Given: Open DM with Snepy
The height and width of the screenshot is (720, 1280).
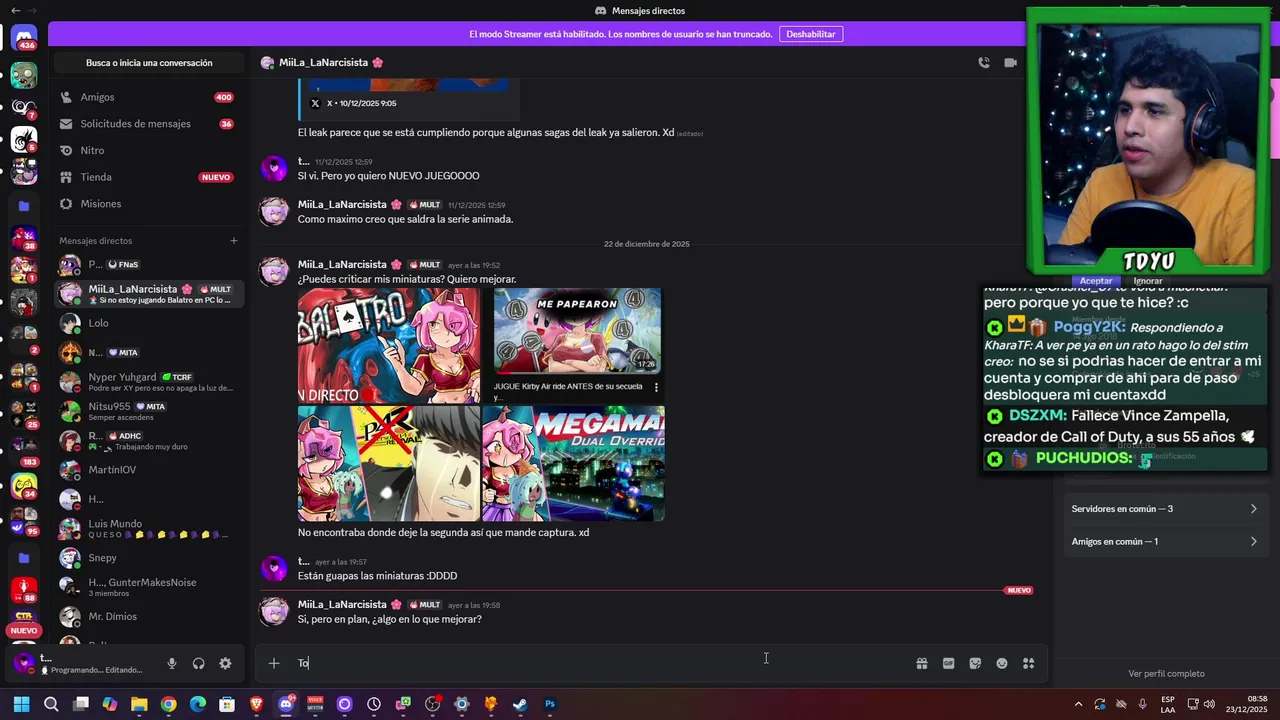Looking at the screenshot, I should tap(148, 558).
